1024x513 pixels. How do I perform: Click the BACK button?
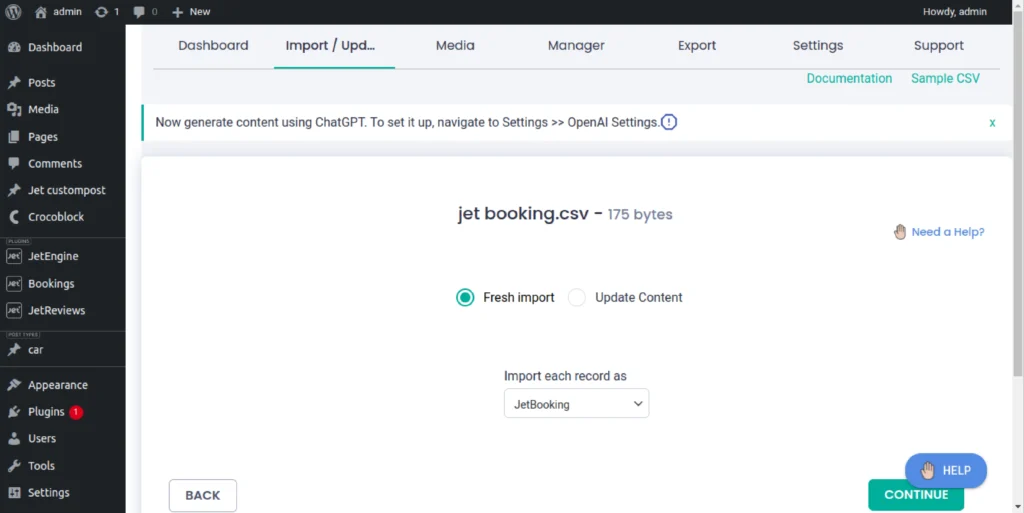click(203, 495)
